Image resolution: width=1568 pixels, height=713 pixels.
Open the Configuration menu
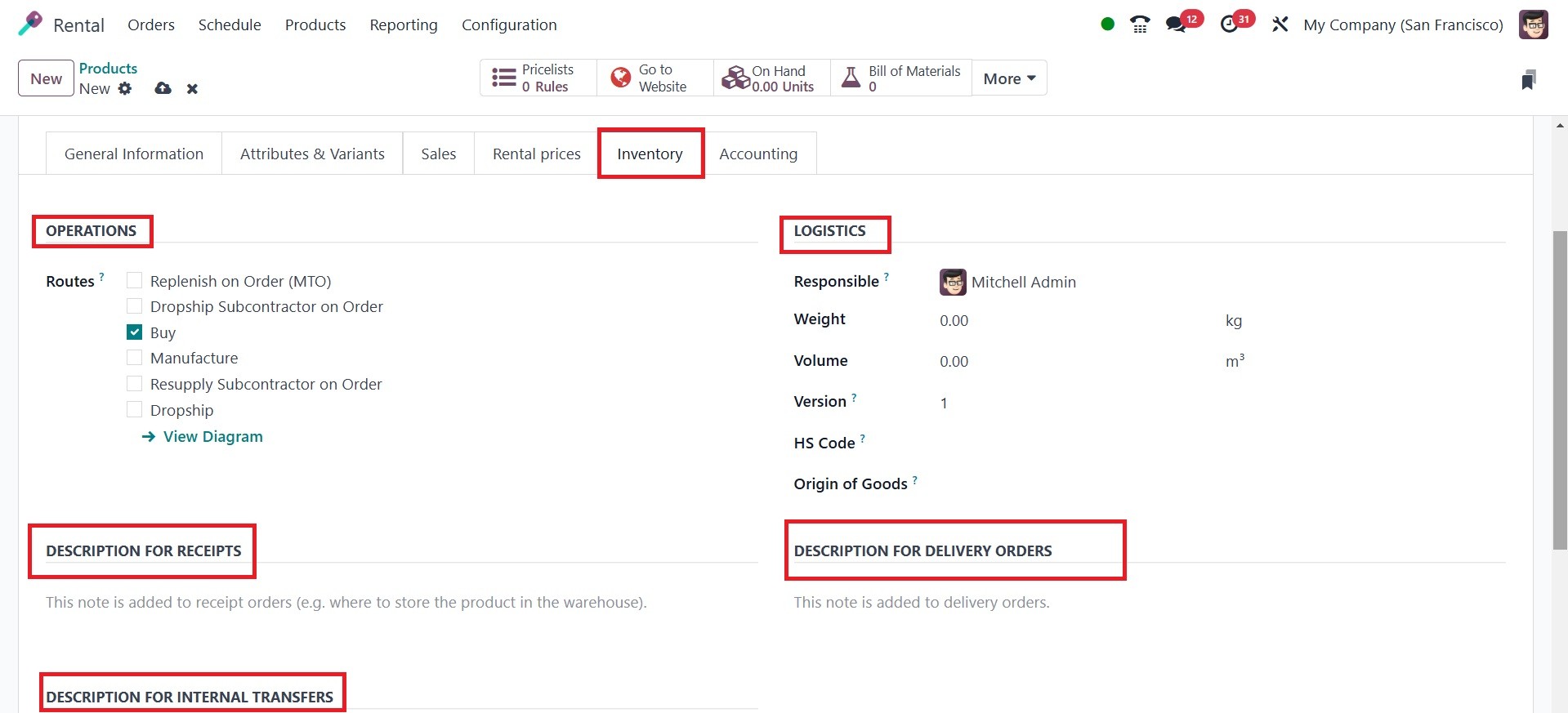(509, 25)
